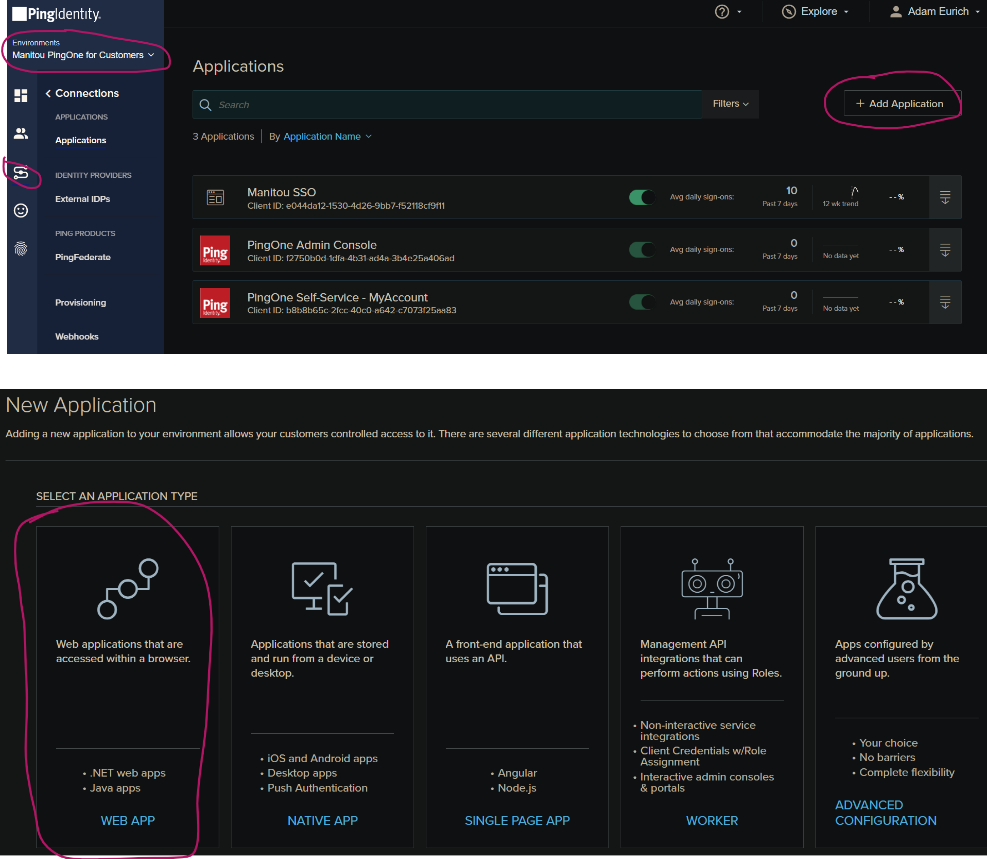The width and height of the screenshot is (988, 859).
Task: Click the PingOne Self-Service Ping logo
Action: tap(215, 303)
